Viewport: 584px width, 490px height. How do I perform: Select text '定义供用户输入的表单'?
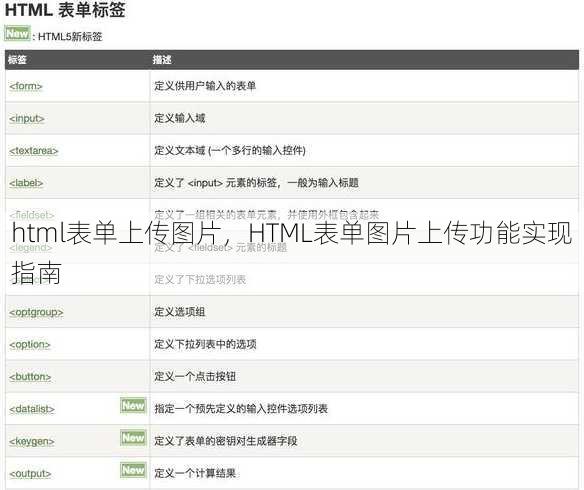coord(205,86)
